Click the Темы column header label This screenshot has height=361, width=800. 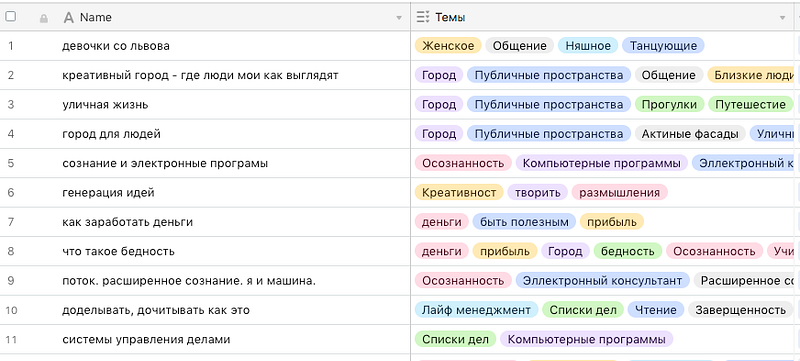click(450, 17)
